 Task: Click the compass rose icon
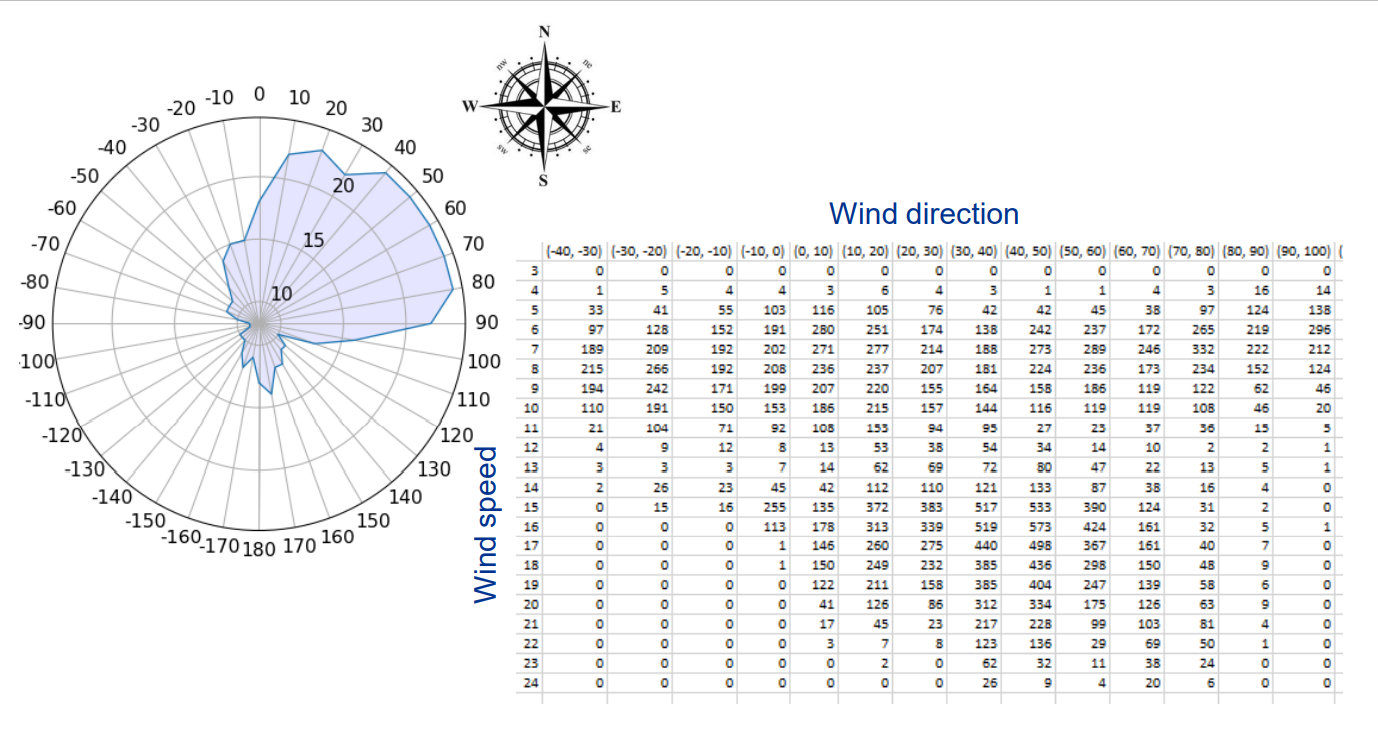click(544, 105)
